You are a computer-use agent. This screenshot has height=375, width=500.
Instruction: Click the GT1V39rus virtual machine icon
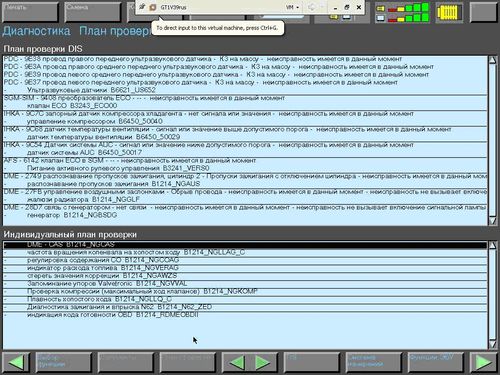click(153, 7)
